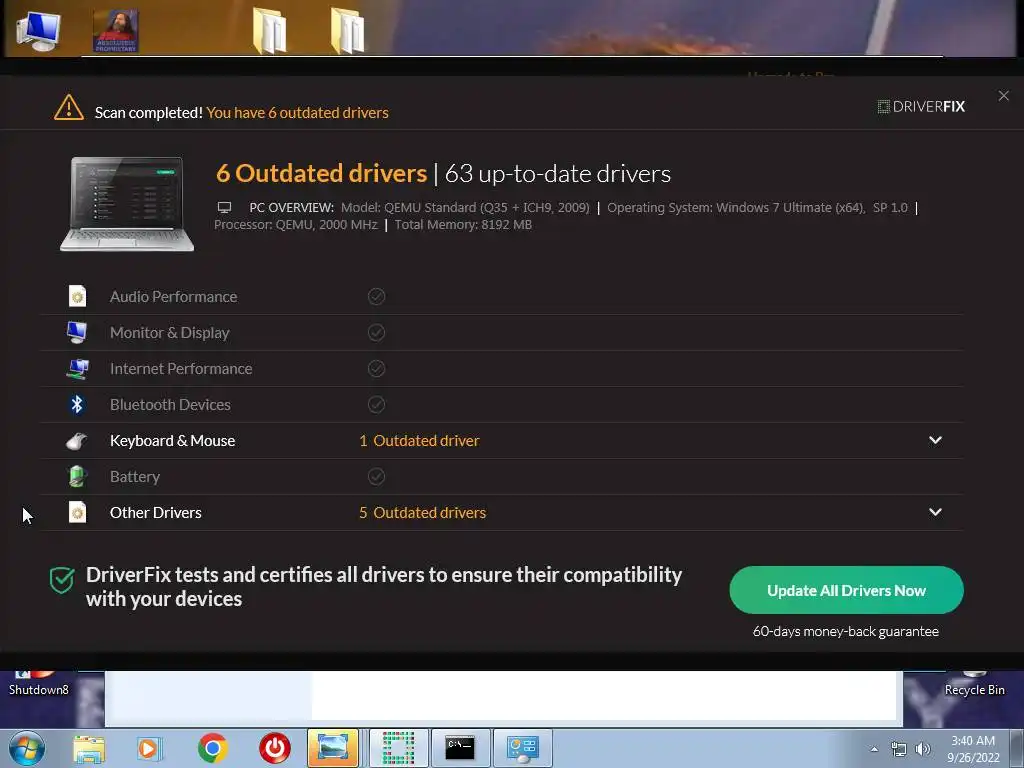
Task: Click the '6 Outdated drivers' heading
Action: point(321,173)
